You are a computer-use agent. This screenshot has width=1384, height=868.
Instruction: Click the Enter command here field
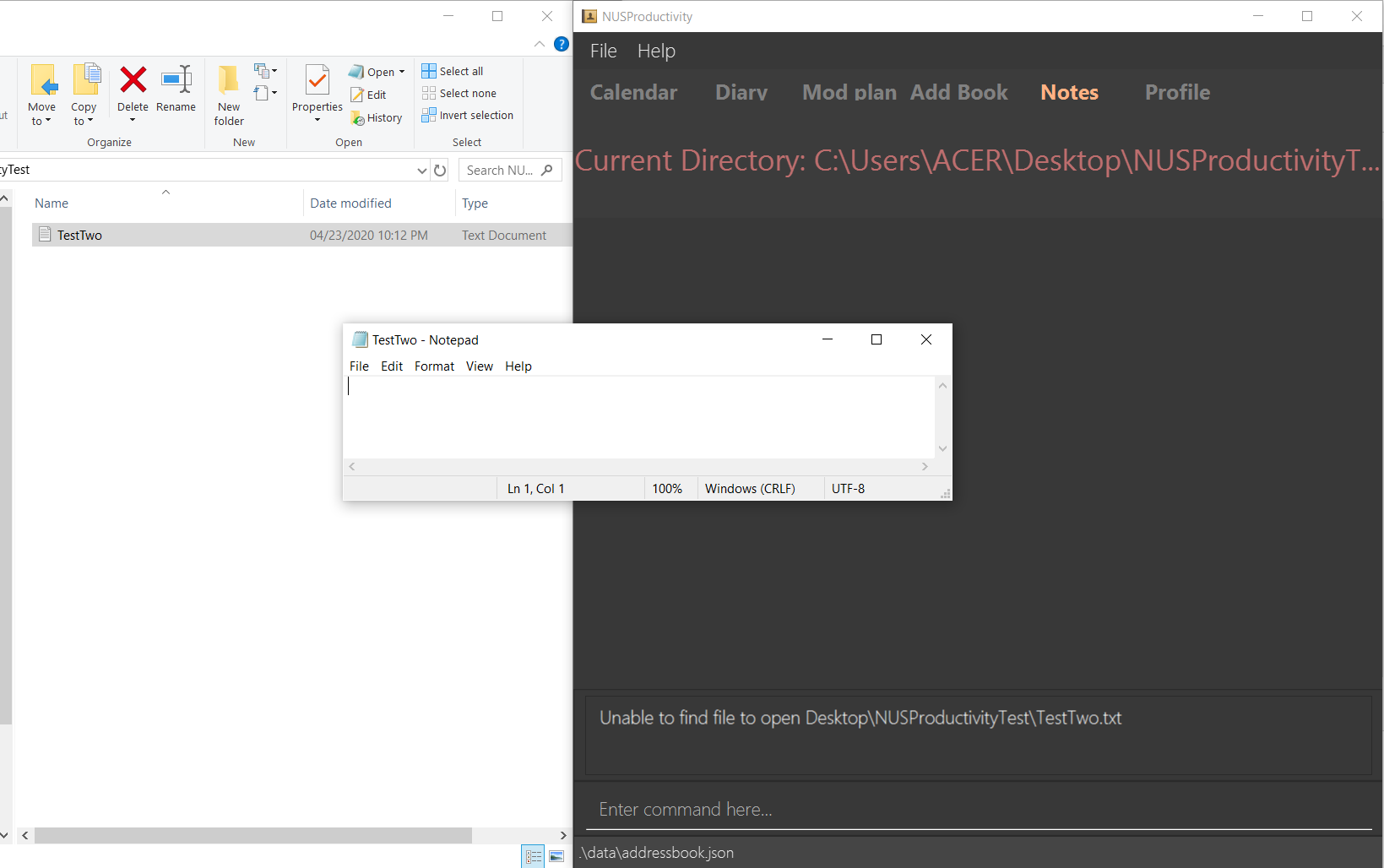tap(978, 809)
